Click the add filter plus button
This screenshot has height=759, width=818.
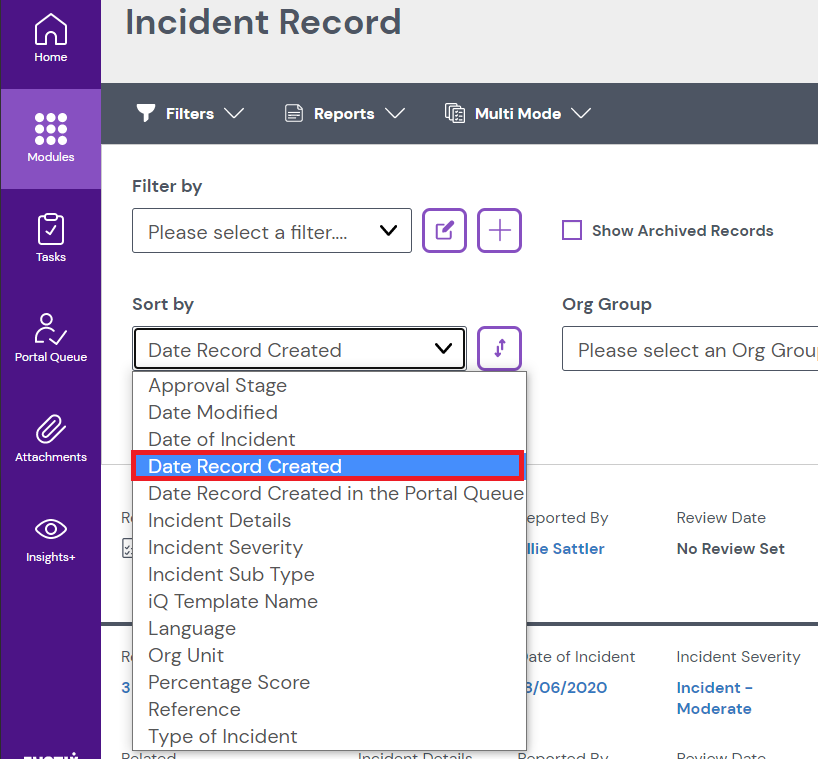click(499, 231)
